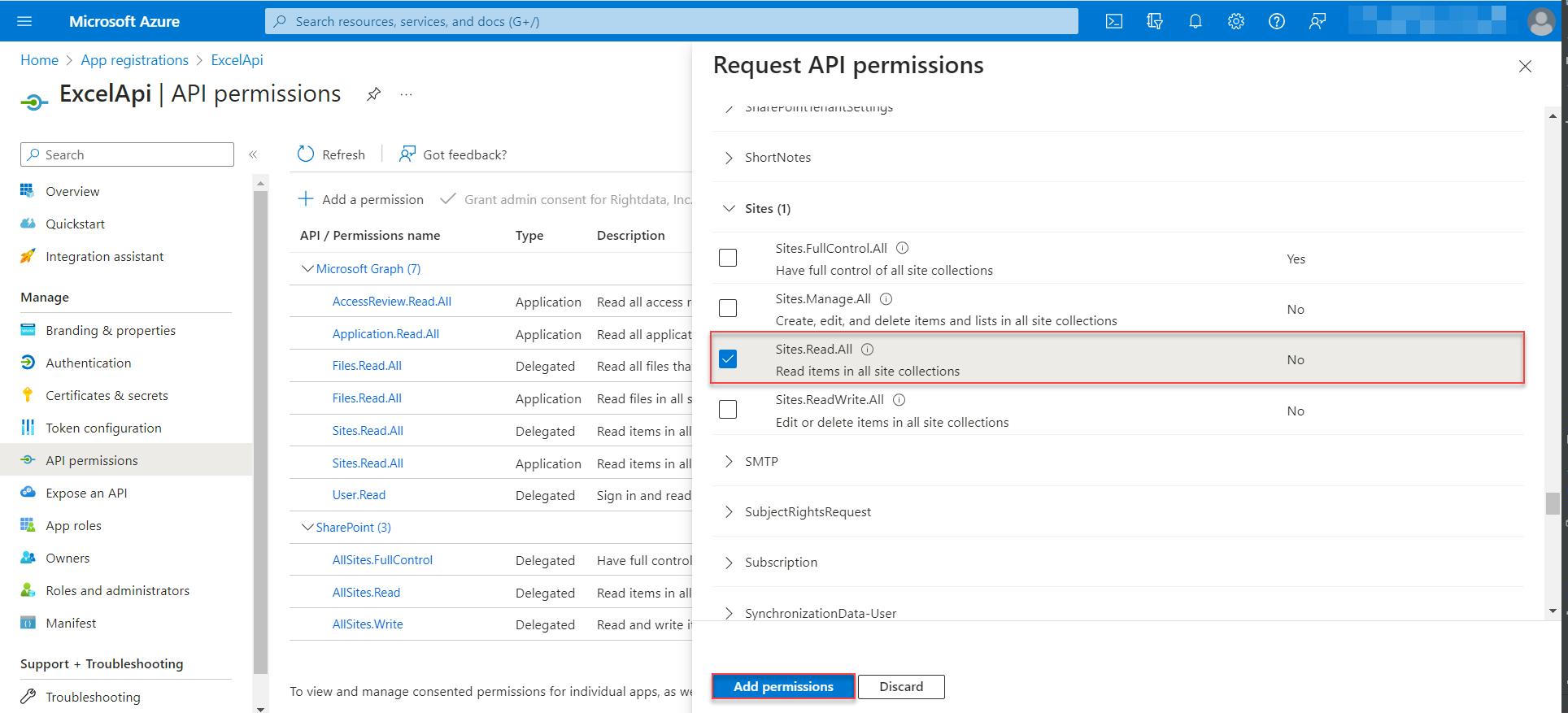Pin the ExcelApi API permissions page
The height and width of the screenshot is (713, 1568).
click(373, 94)
